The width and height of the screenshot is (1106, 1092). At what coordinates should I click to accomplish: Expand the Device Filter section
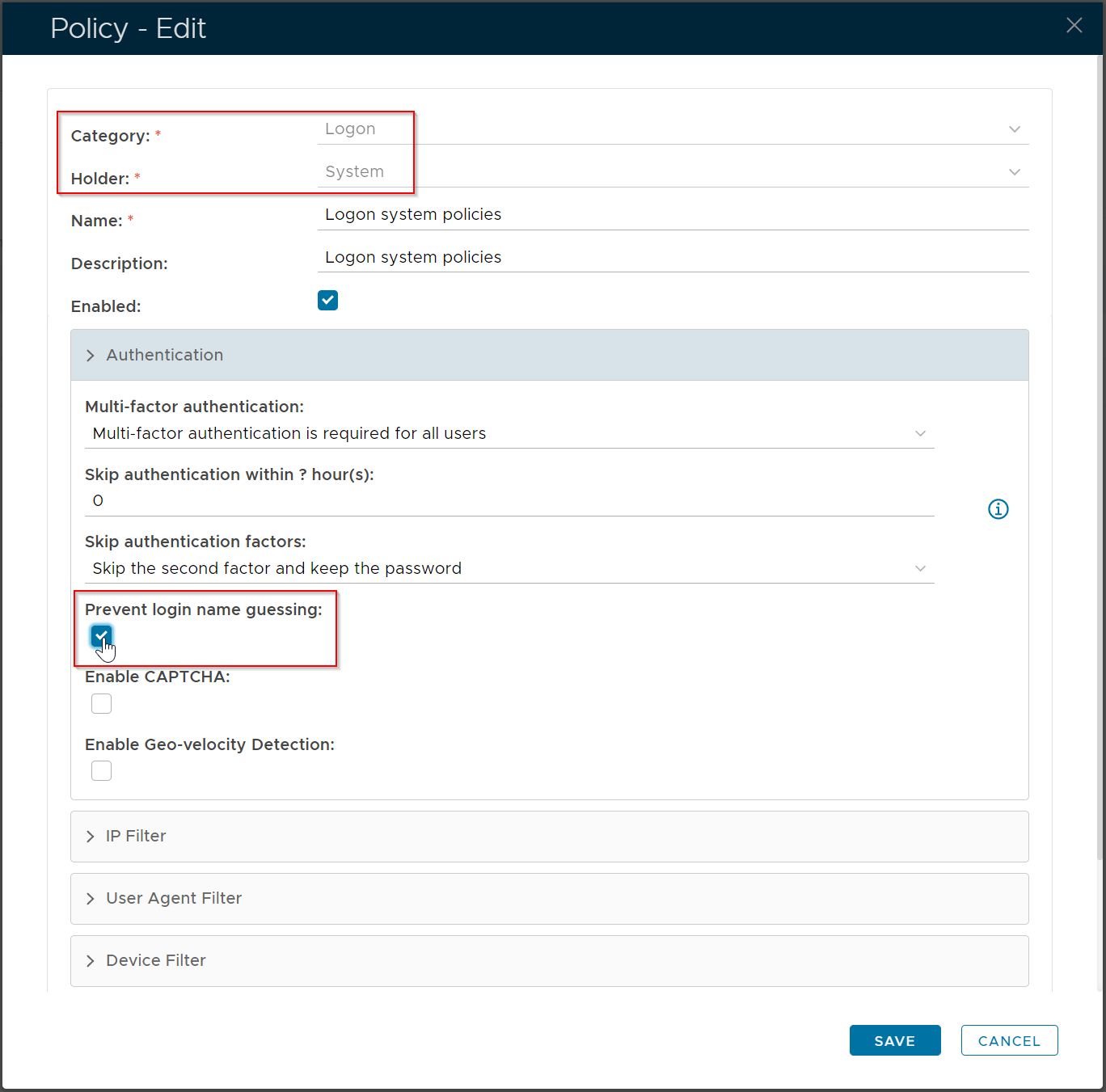tap(156, 961)
